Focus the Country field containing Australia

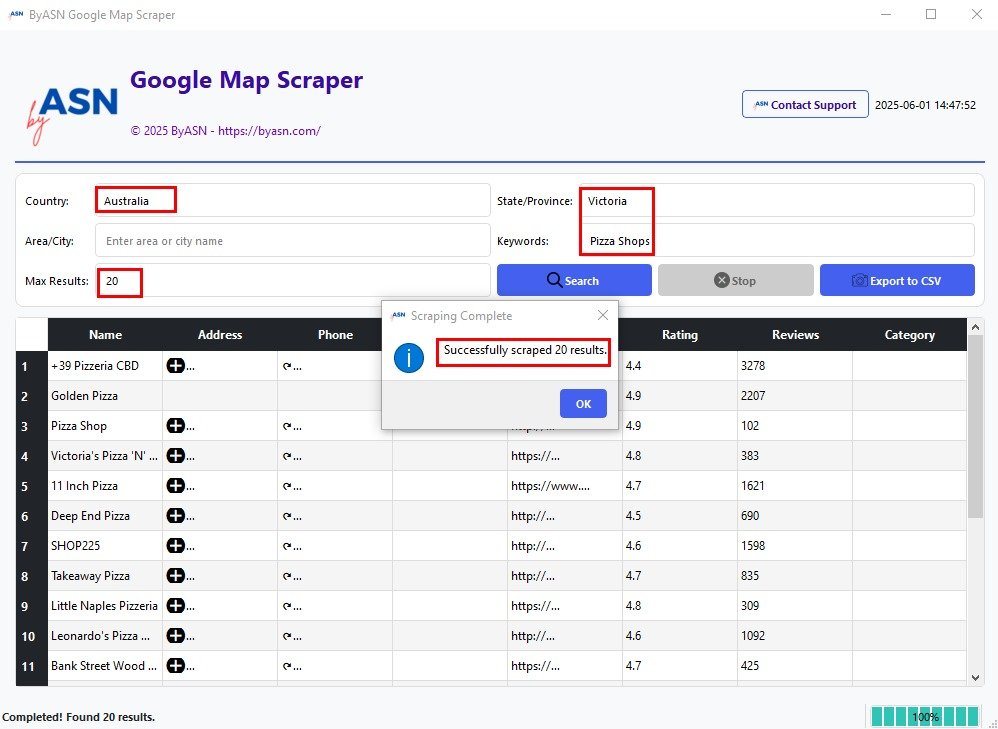pyautogui.click(x=293, y=201)
